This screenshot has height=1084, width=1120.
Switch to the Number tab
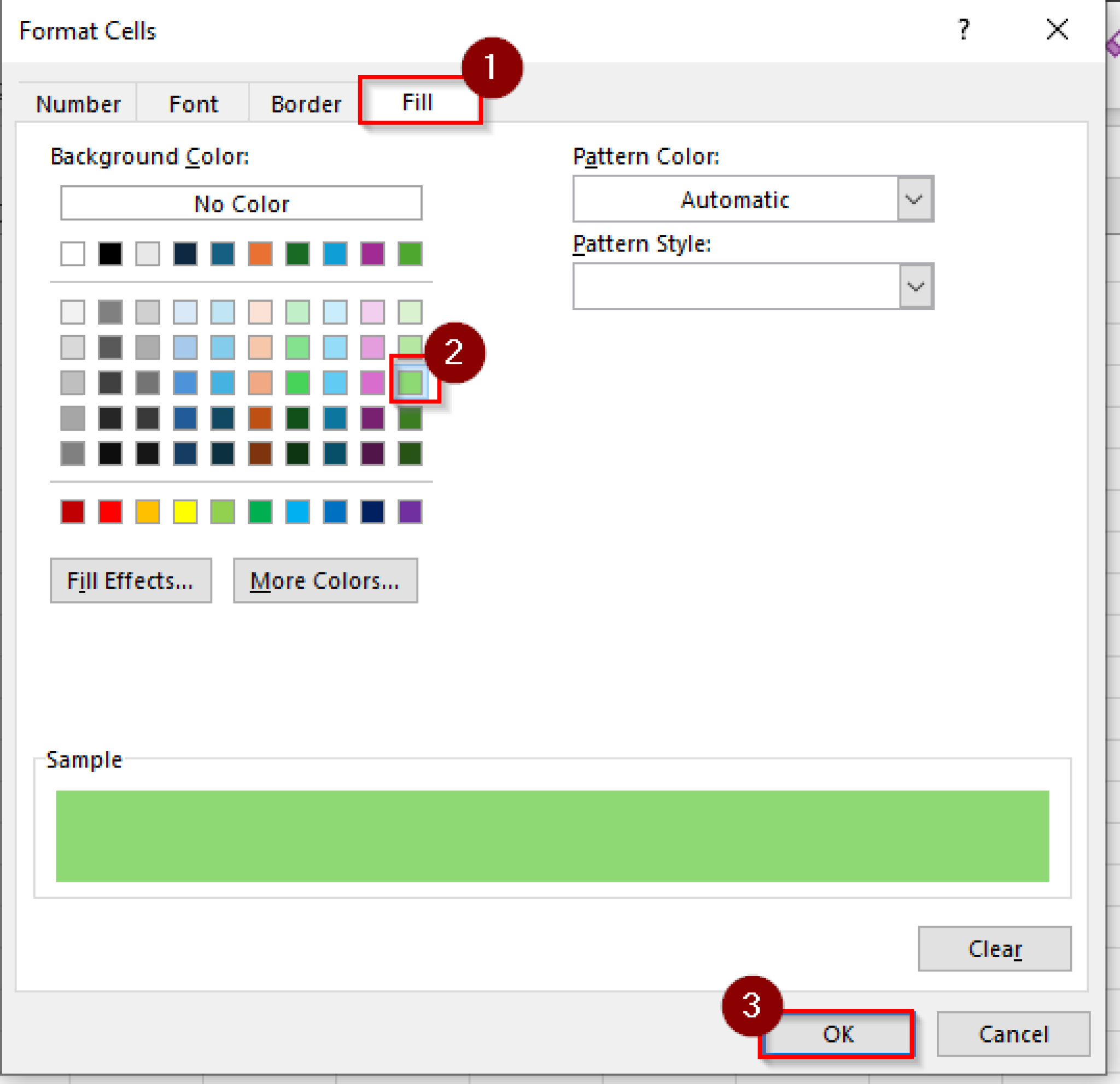click(x=78, y=103)
